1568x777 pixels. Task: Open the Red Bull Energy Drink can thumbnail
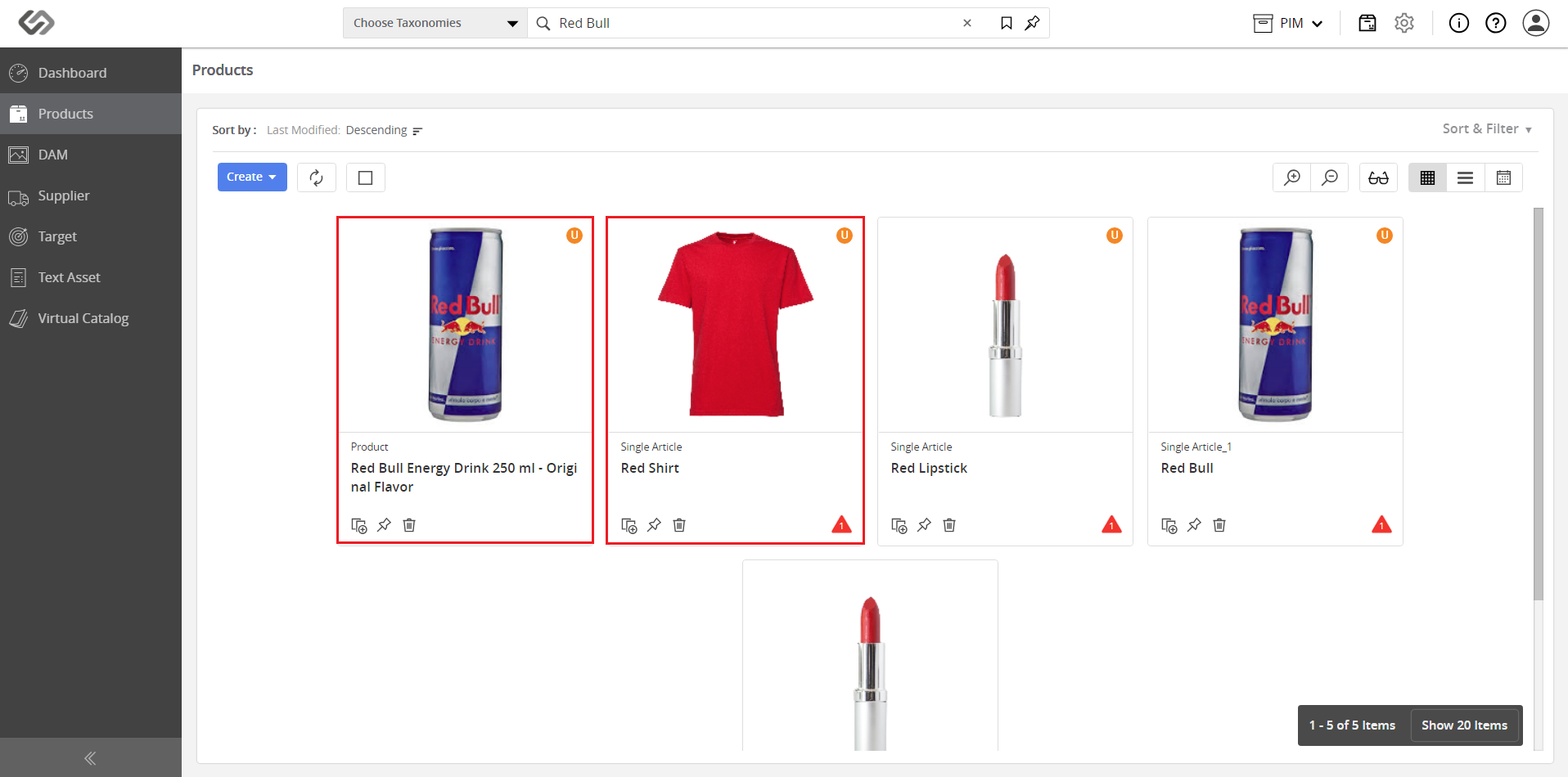(465, 325)
